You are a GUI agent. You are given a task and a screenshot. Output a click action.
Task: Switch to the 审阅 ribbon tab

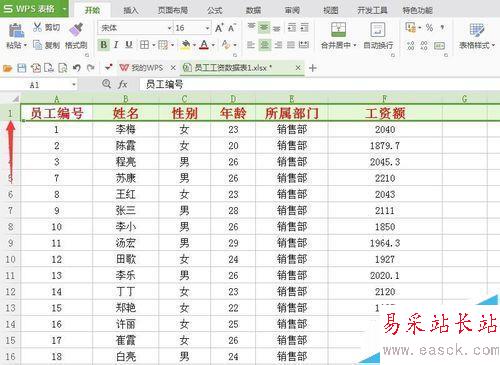click(x=292, y=10)
